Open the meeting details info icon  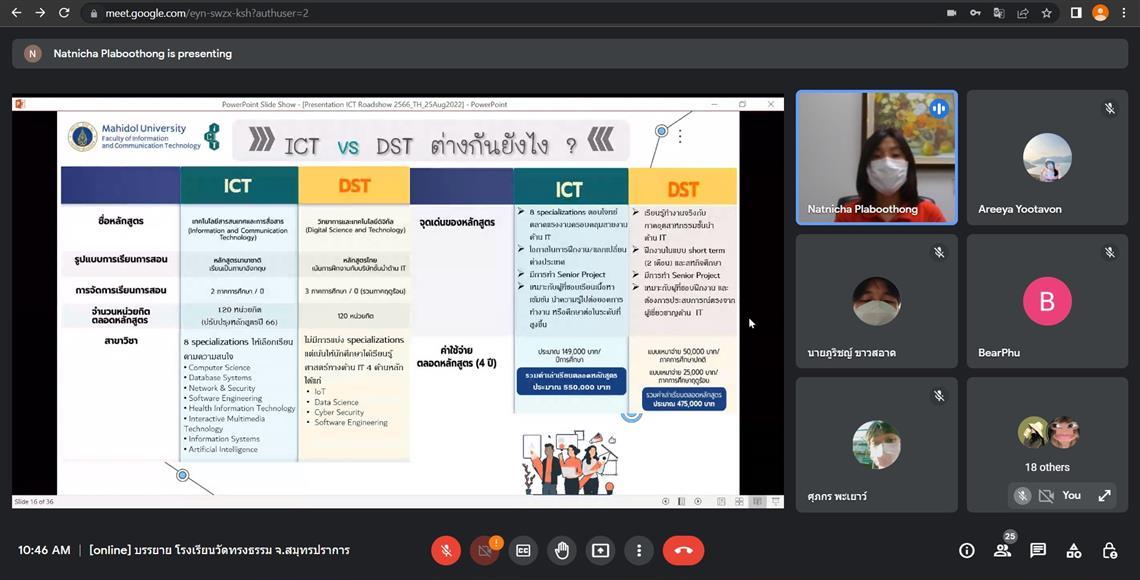(967, 550)
